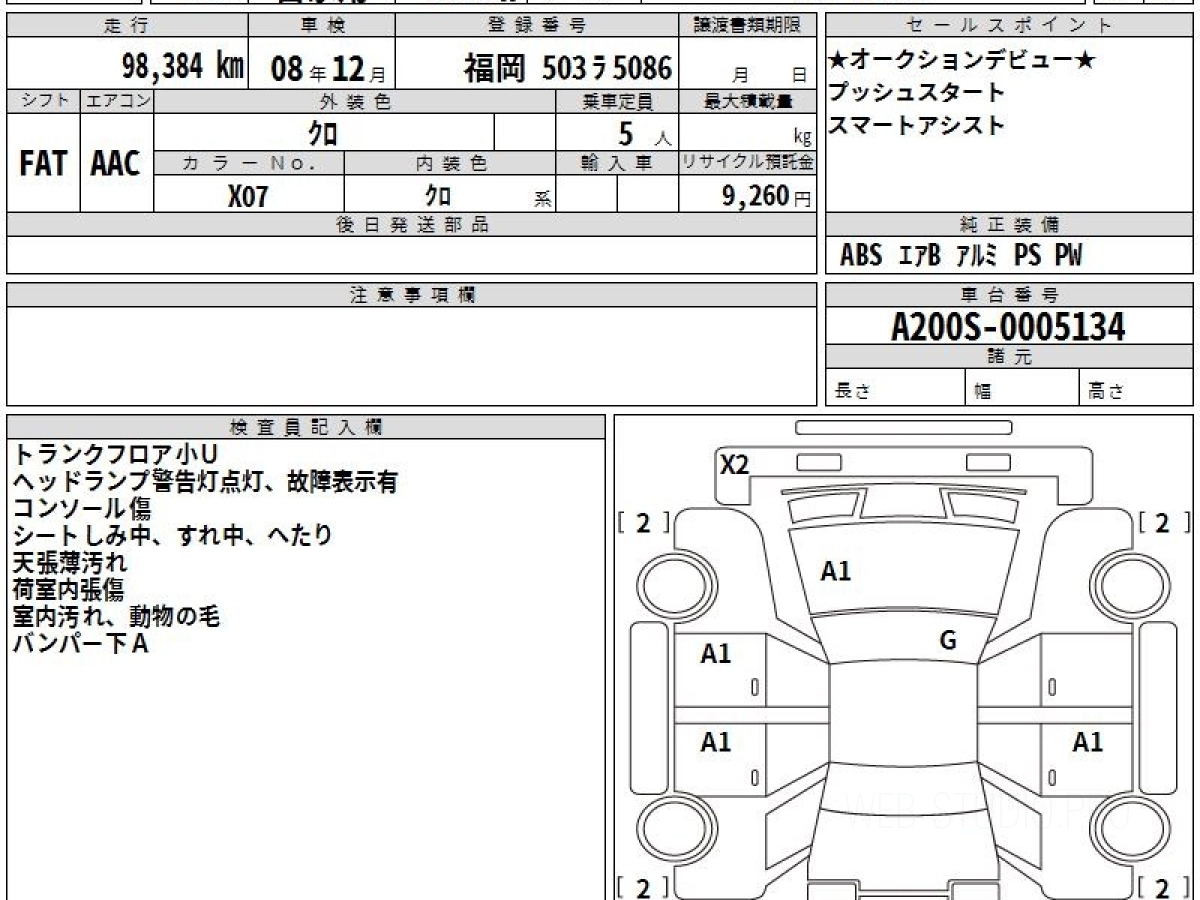
Task: Click the リサイクル預託金 header
Action: [748, 164]
